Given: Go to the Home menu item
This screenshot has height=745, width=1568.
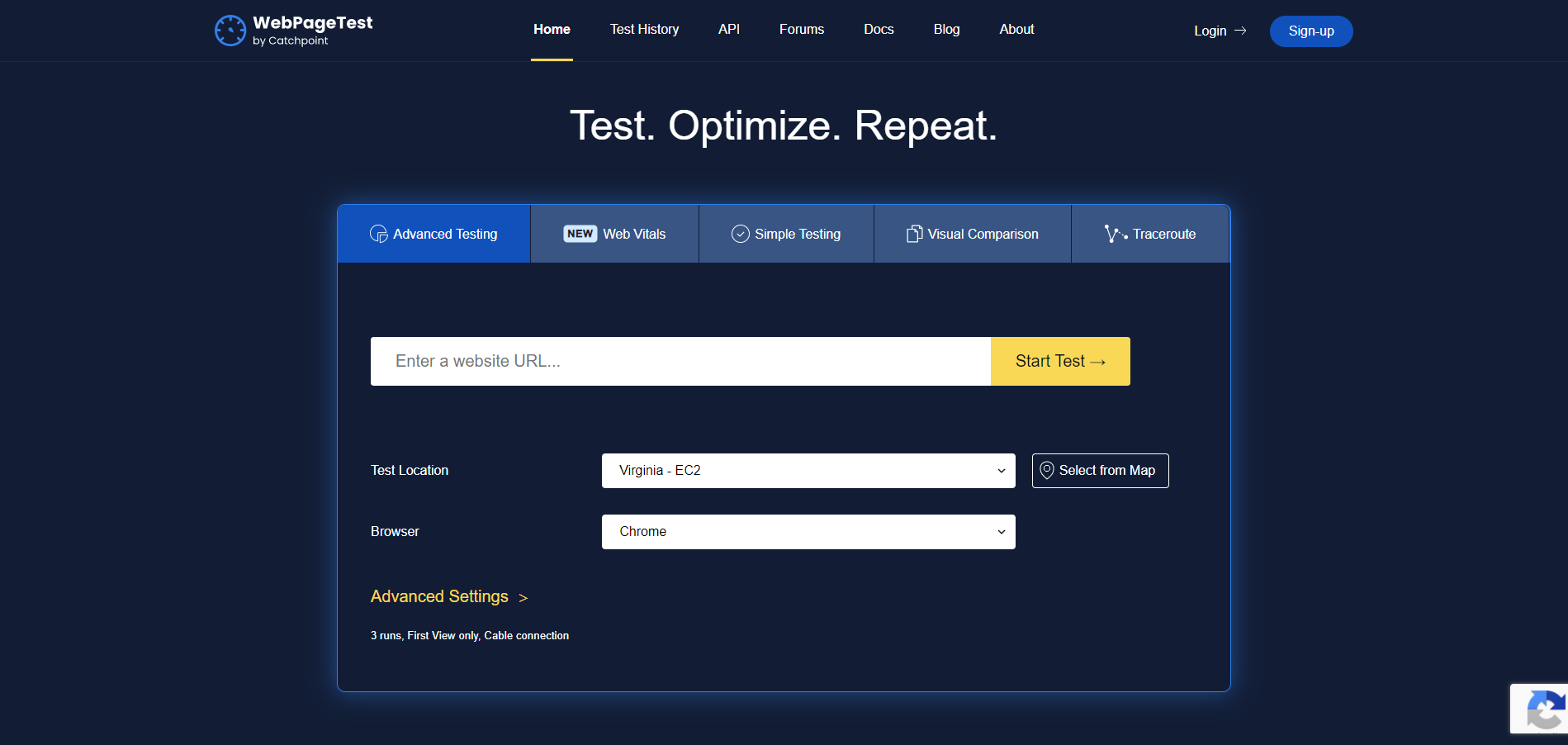Looking at the screenshot, I should tap(552, 30).
